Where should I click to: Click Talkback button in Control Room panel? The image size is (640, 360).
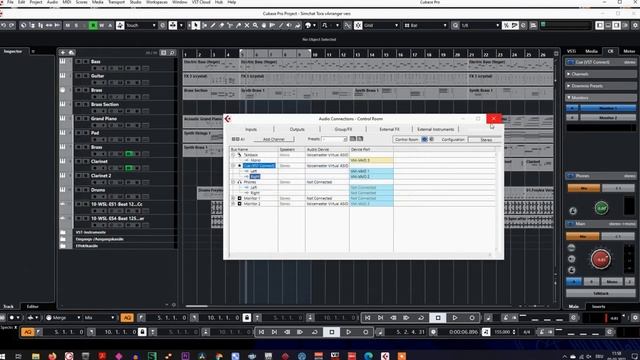pyautogui.click(x=601, y=293)
